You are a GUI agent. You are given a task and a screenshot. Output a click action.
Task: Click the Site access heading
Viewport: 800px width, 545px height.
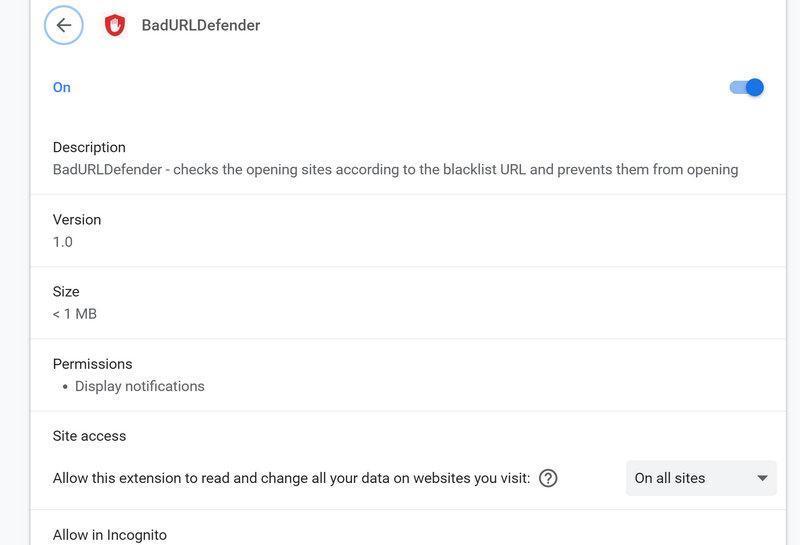[89, 436]
